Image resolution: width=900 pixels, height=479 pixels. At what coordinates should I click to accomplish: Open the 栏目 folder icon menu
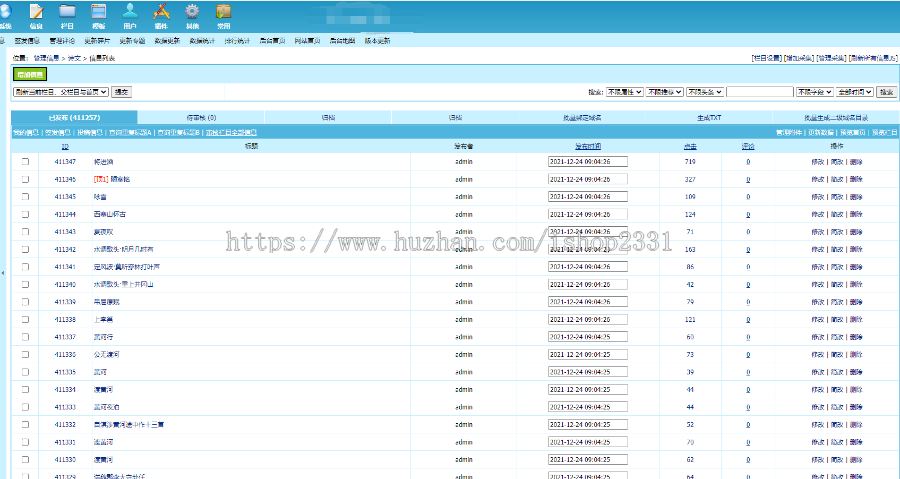(x=67, y=15)
